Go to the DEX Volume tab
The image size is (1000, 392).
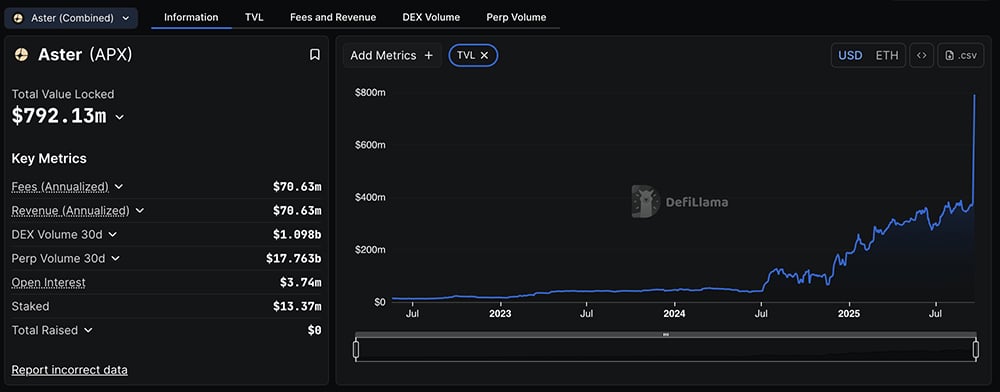point(431,17)
